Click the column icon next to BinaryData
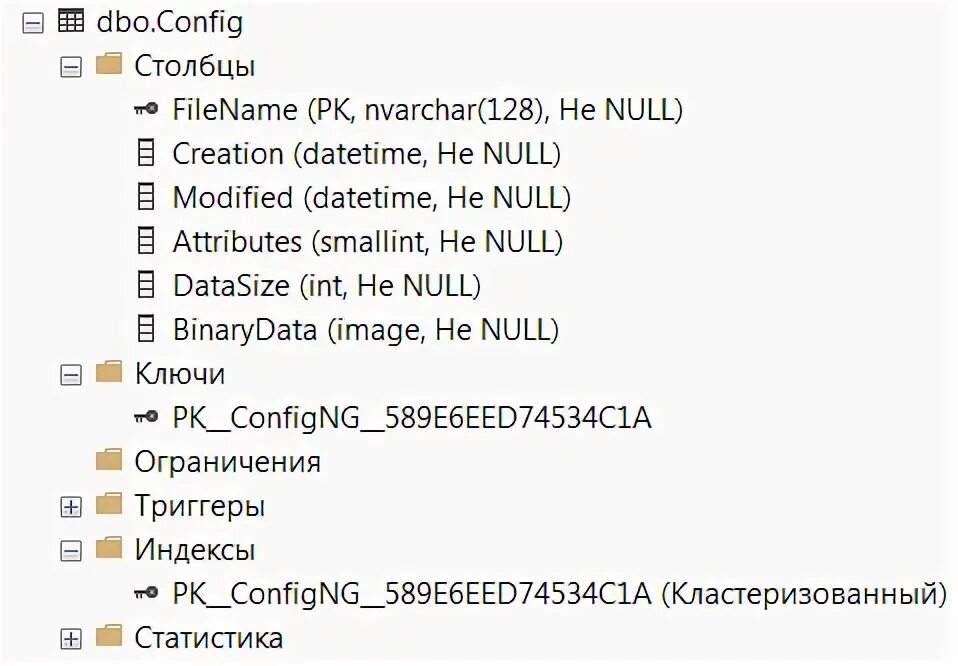 [146, 330]
